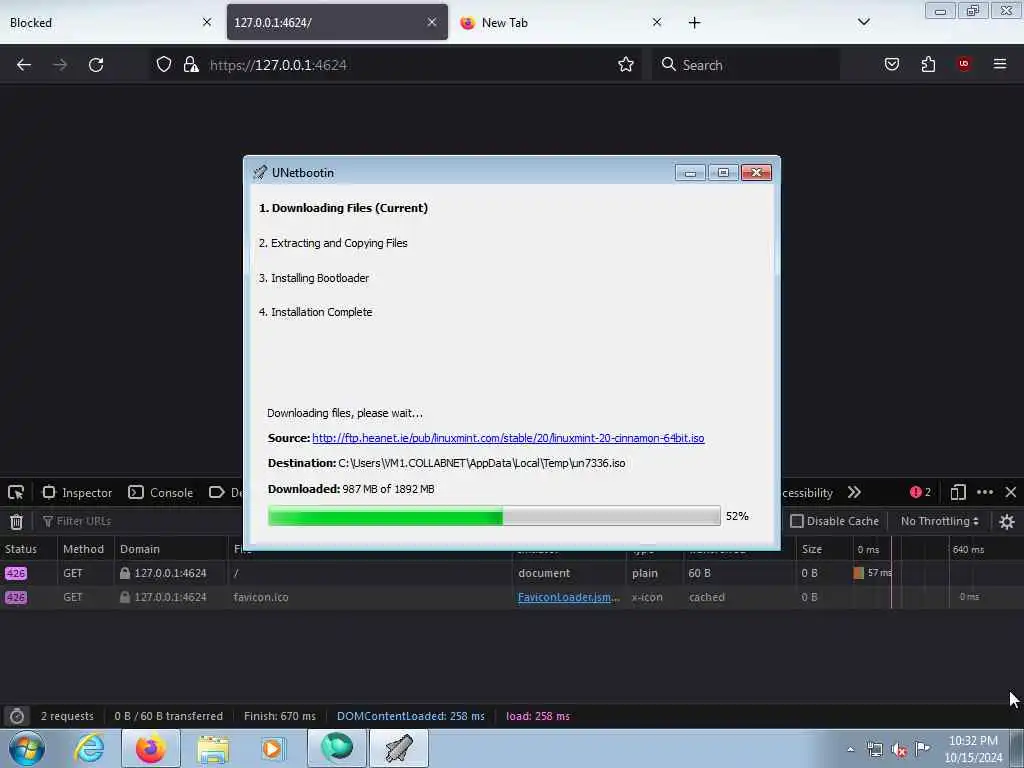Enable the Disable Cache checkbox
1024x768 pixels.
point(797,521)
